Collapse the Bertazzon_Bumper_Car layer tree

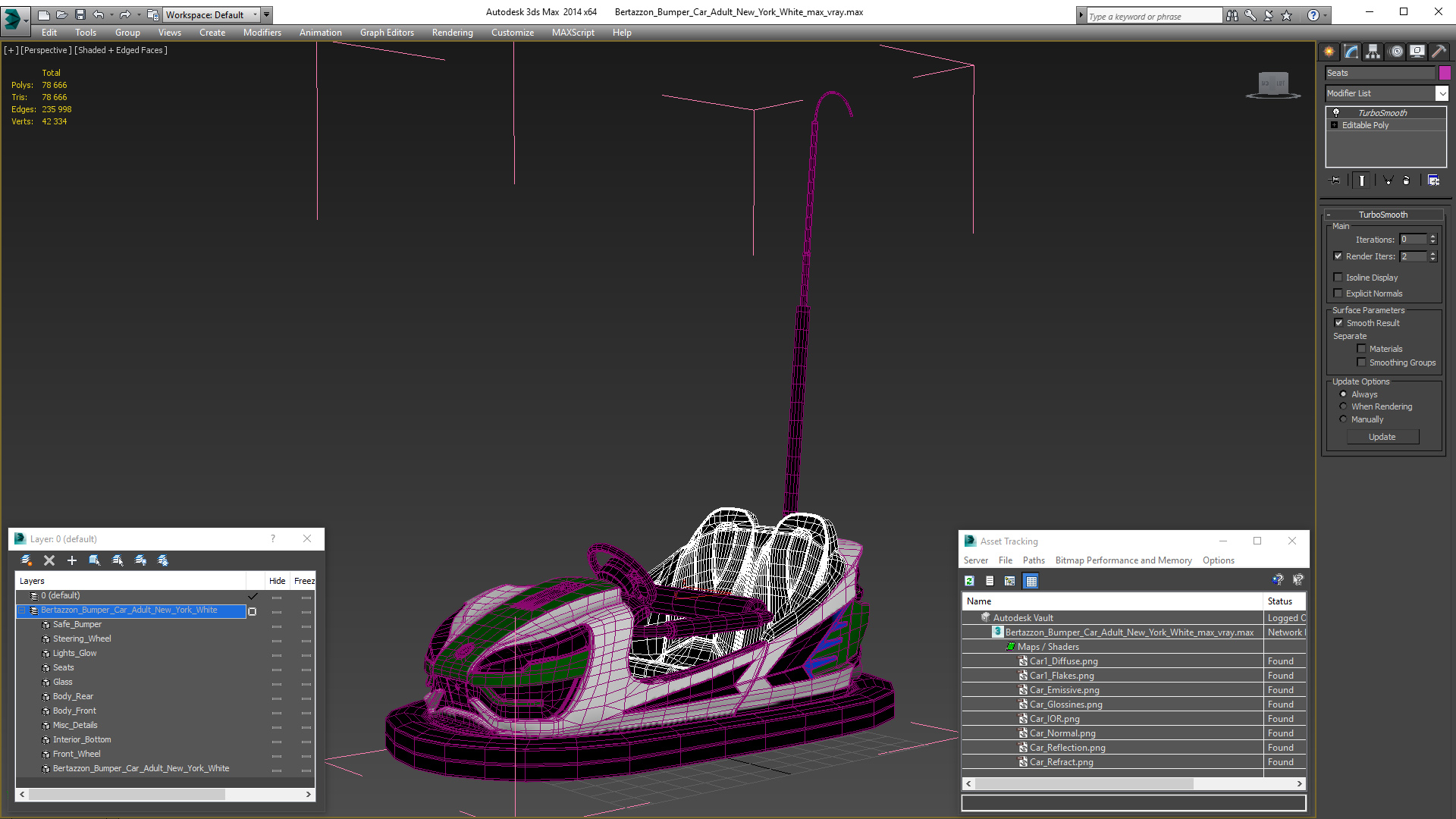click(22, 610)
